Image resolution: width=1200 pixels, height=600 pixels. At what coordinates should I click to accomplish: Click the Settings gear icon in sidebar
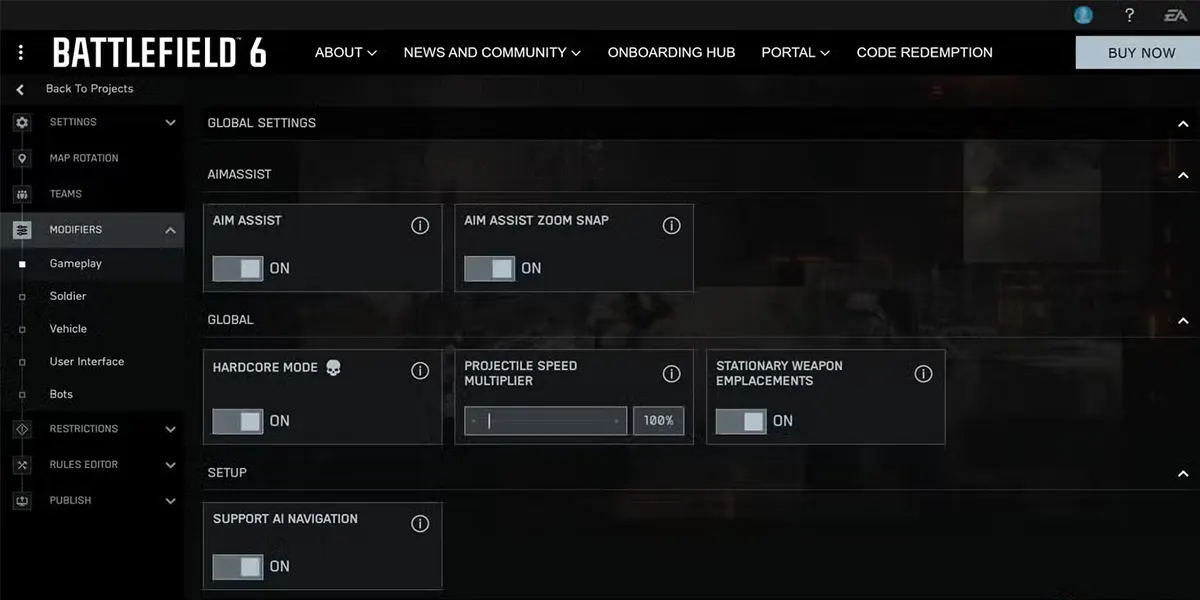[22, 122]
